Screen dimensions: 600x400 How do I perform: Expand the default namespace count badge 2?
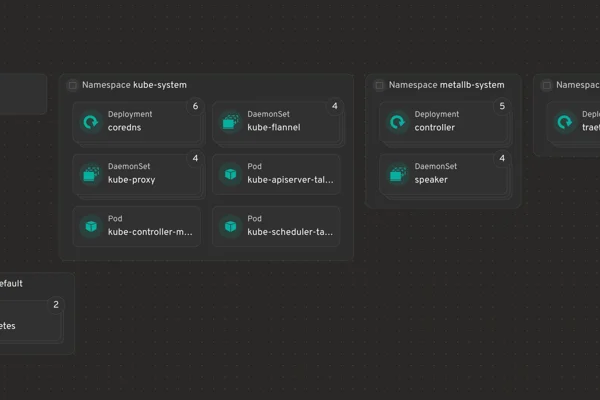(56, 305)
